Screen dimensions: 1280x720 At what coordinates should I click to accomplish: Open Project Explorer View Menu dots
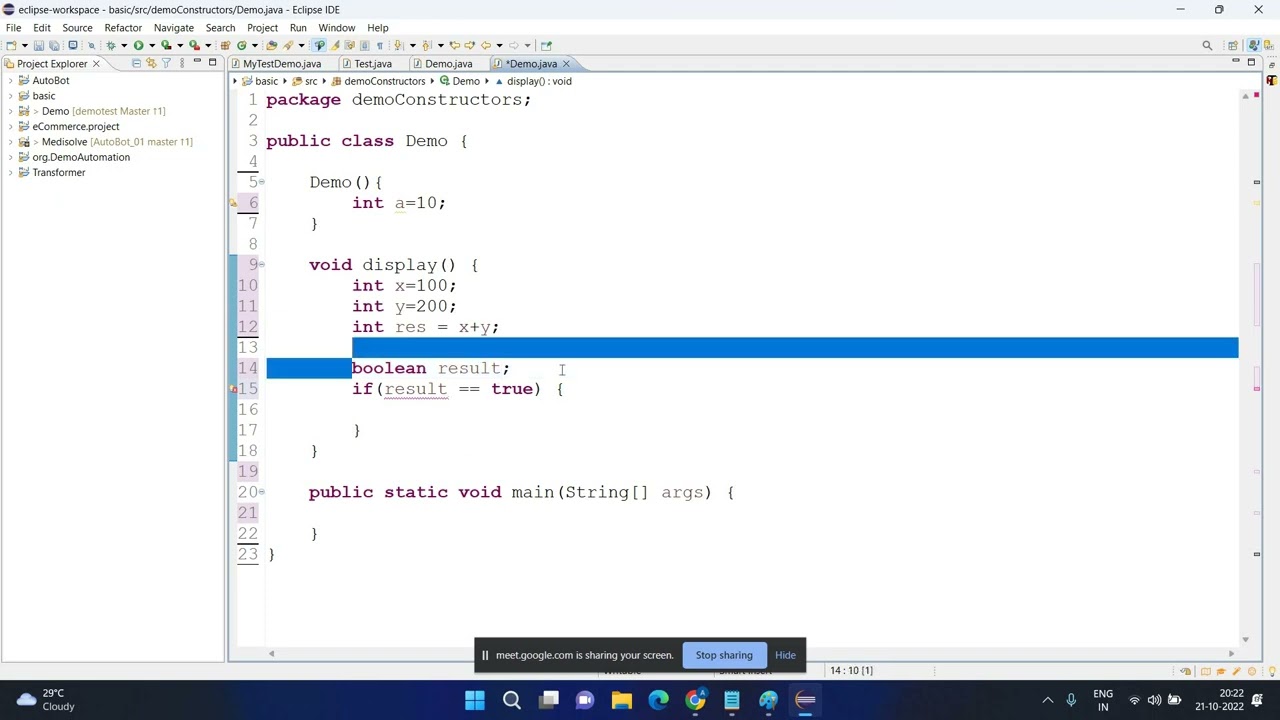[182, 63]
